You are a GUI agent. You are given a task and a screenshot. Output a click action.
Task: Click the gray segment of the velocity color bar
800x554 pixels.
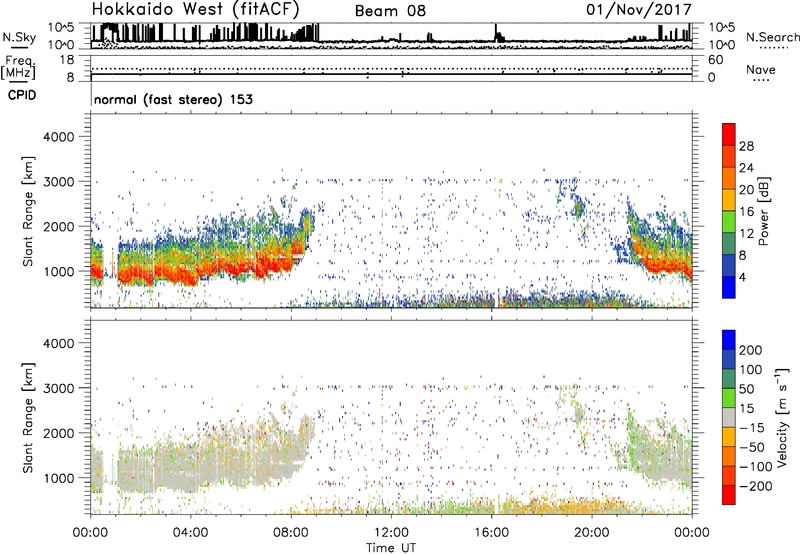(x=729, y=418)
